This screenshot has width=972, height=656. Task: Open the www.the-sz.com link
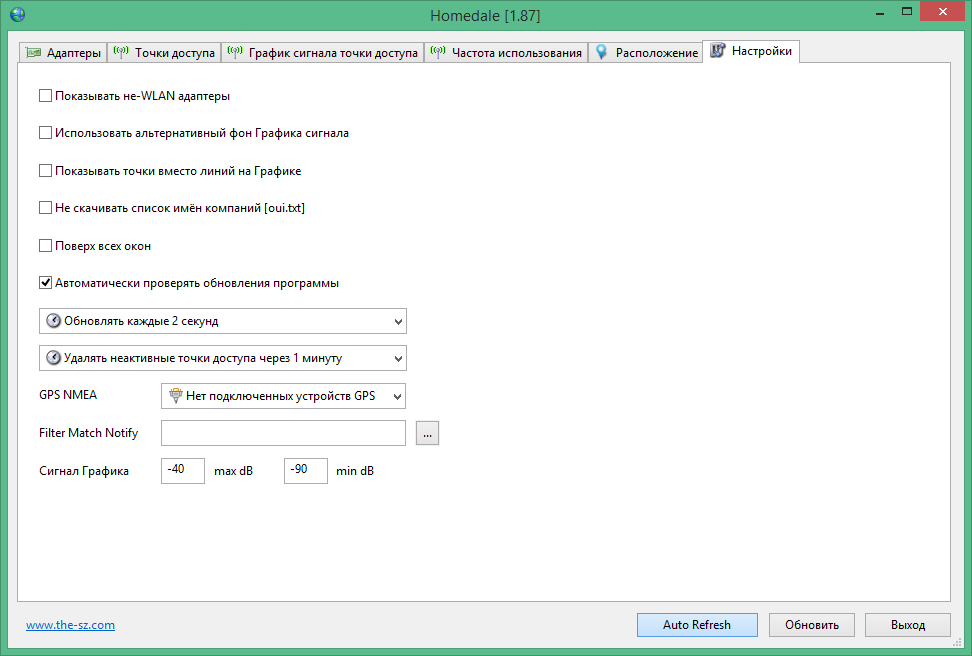(x=70, y=625)
